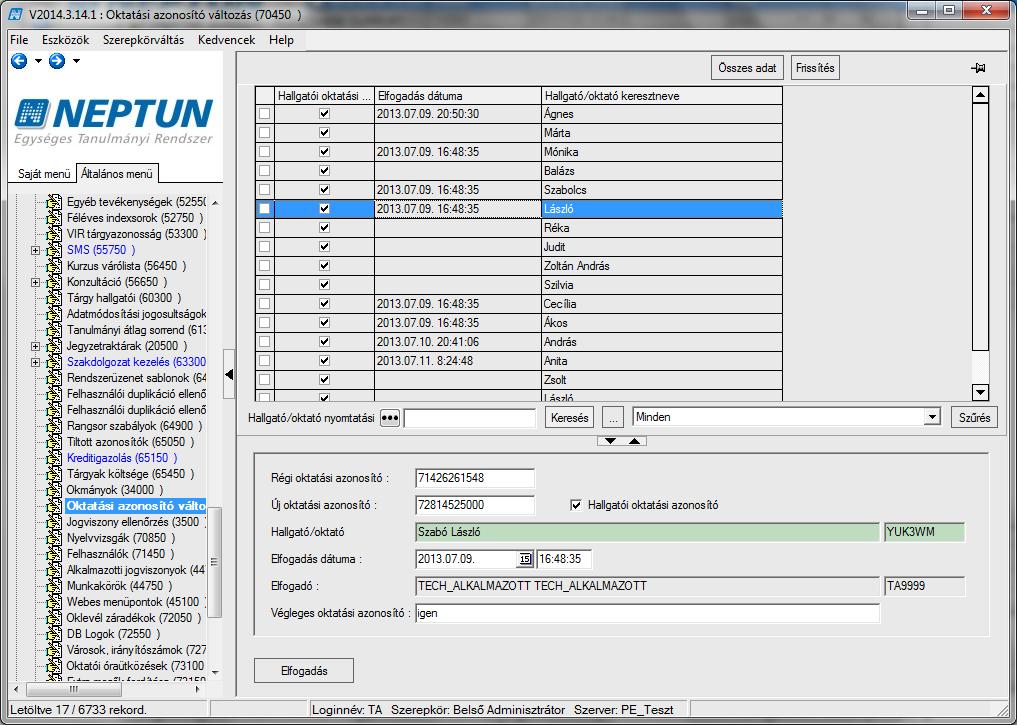Click the pin icon at top right
1017x725 pixels.
978,68
